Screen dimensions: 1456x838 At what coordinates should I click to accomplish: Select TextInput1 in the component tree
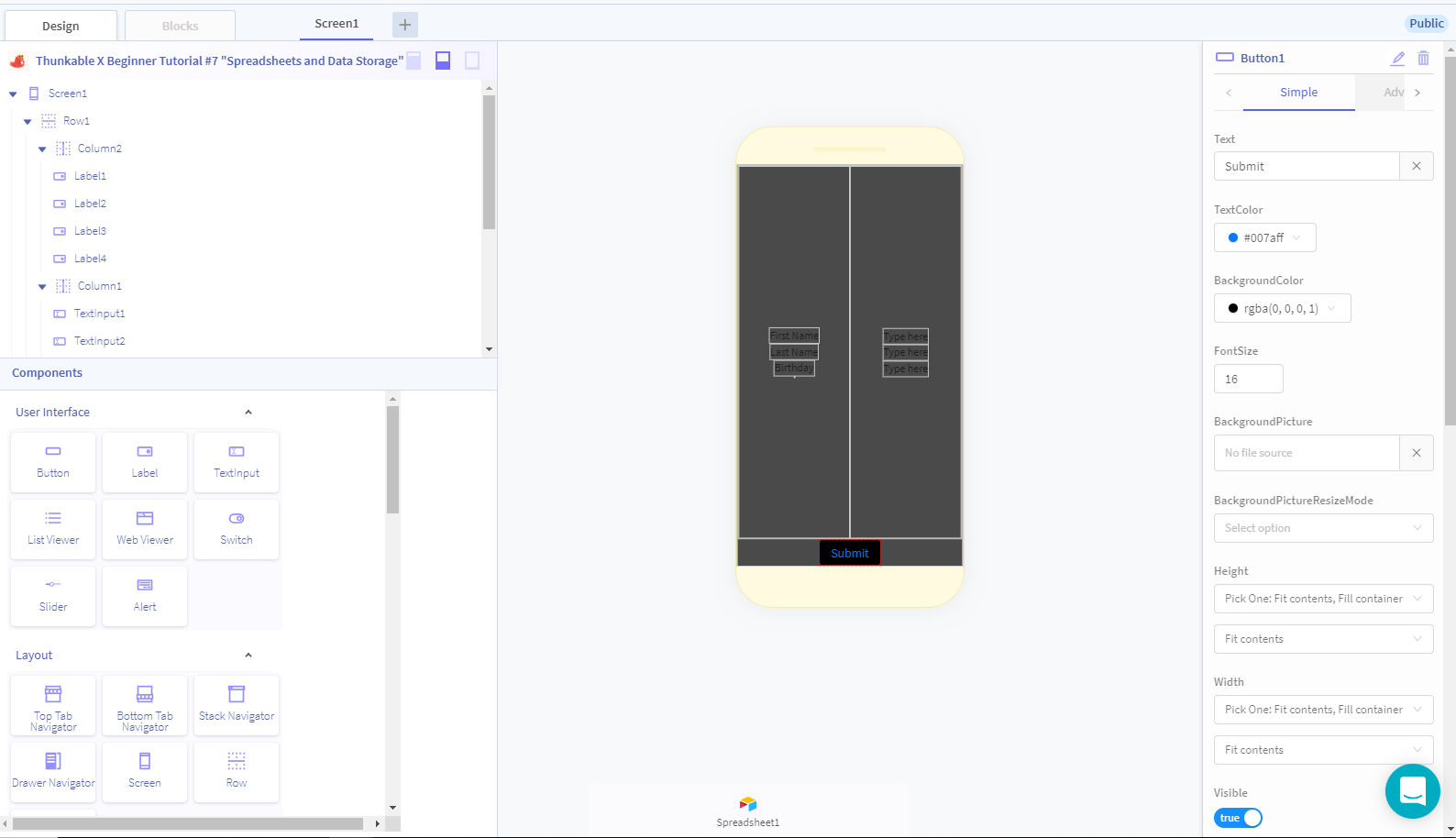pyautogui.click(x=99, y=314)
